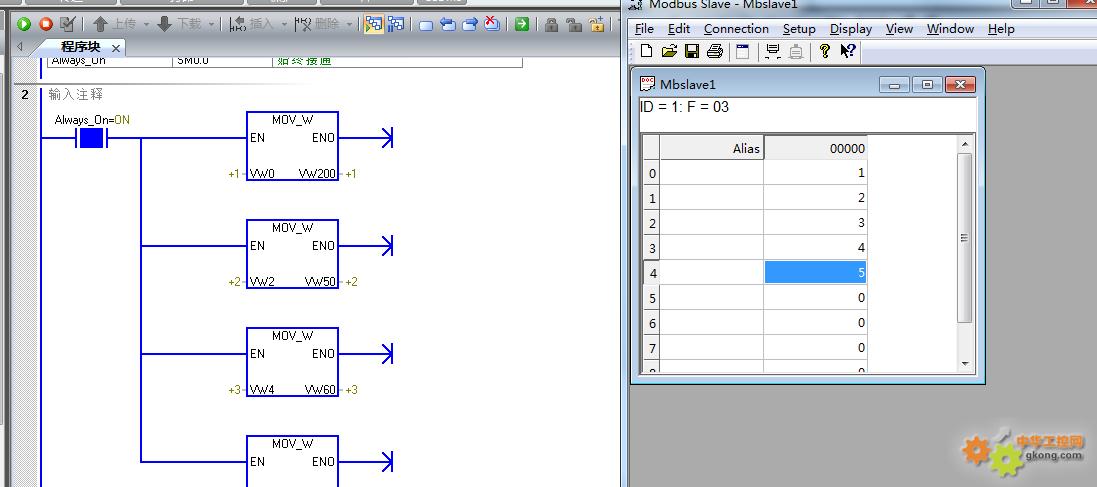Image resolution: width=1097 pixels, height=487 pixels.
Task: Click the next bookmark icon
Action: (470, 24)
